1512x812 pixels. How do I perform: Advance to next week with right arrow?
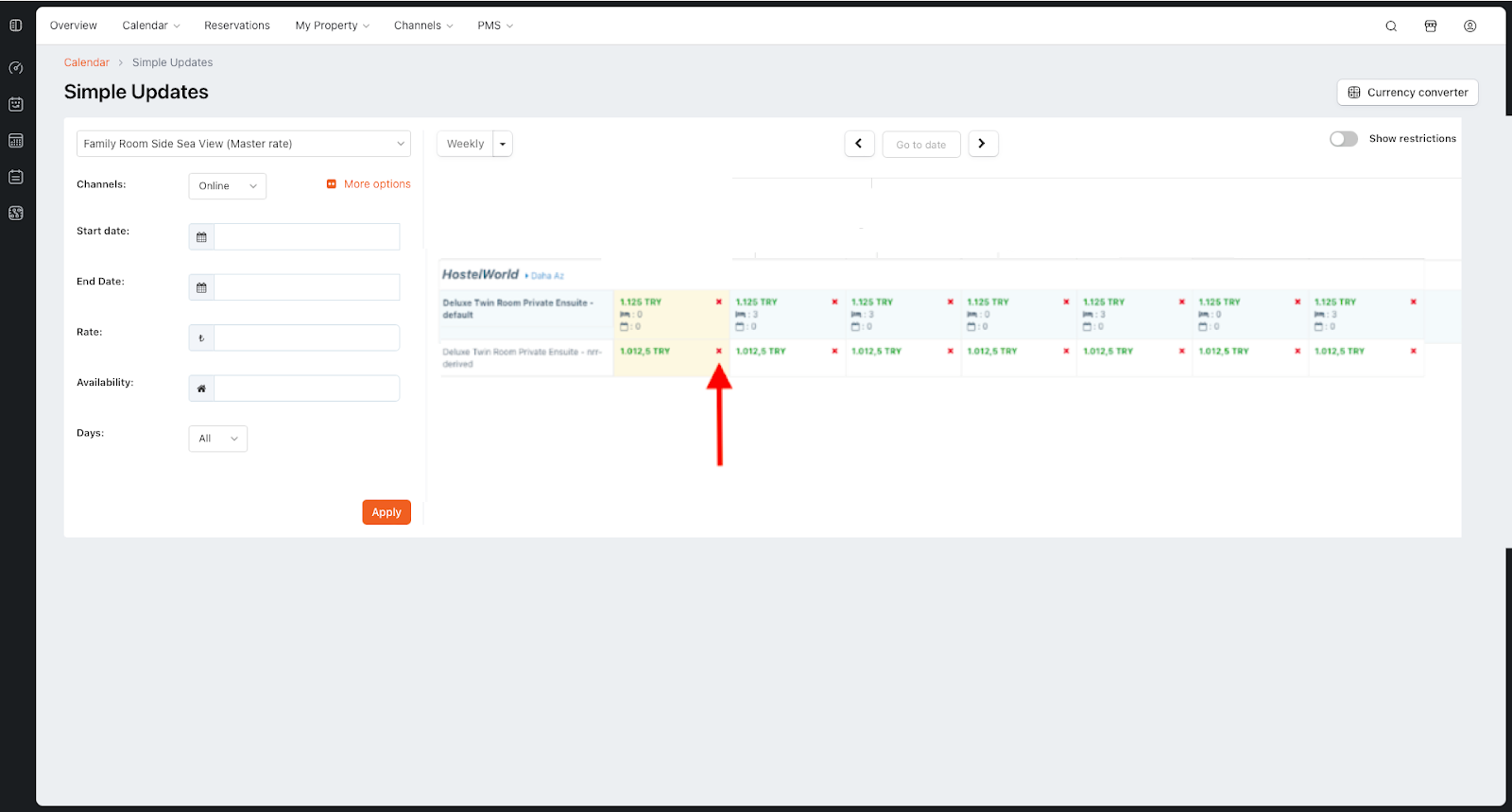(x=983, y=144)
